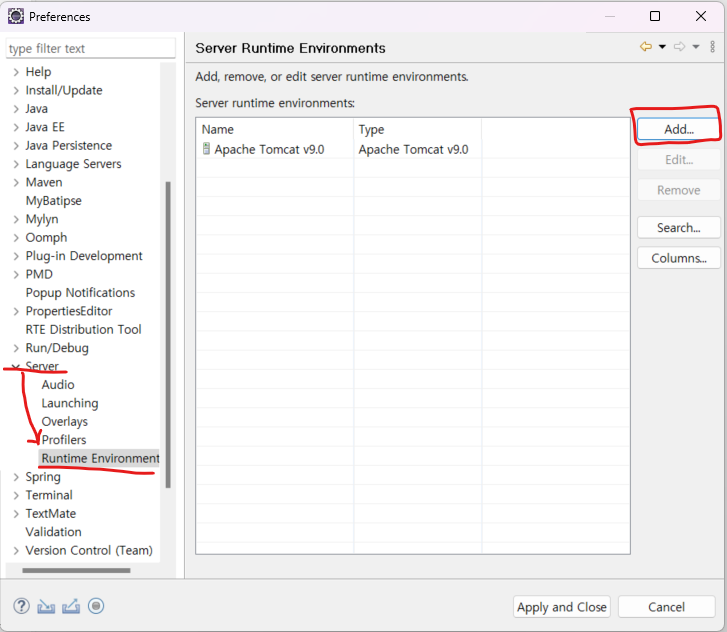Click the tree's horizontal scrollbar
727x632 pixels.
pos(76,570)
